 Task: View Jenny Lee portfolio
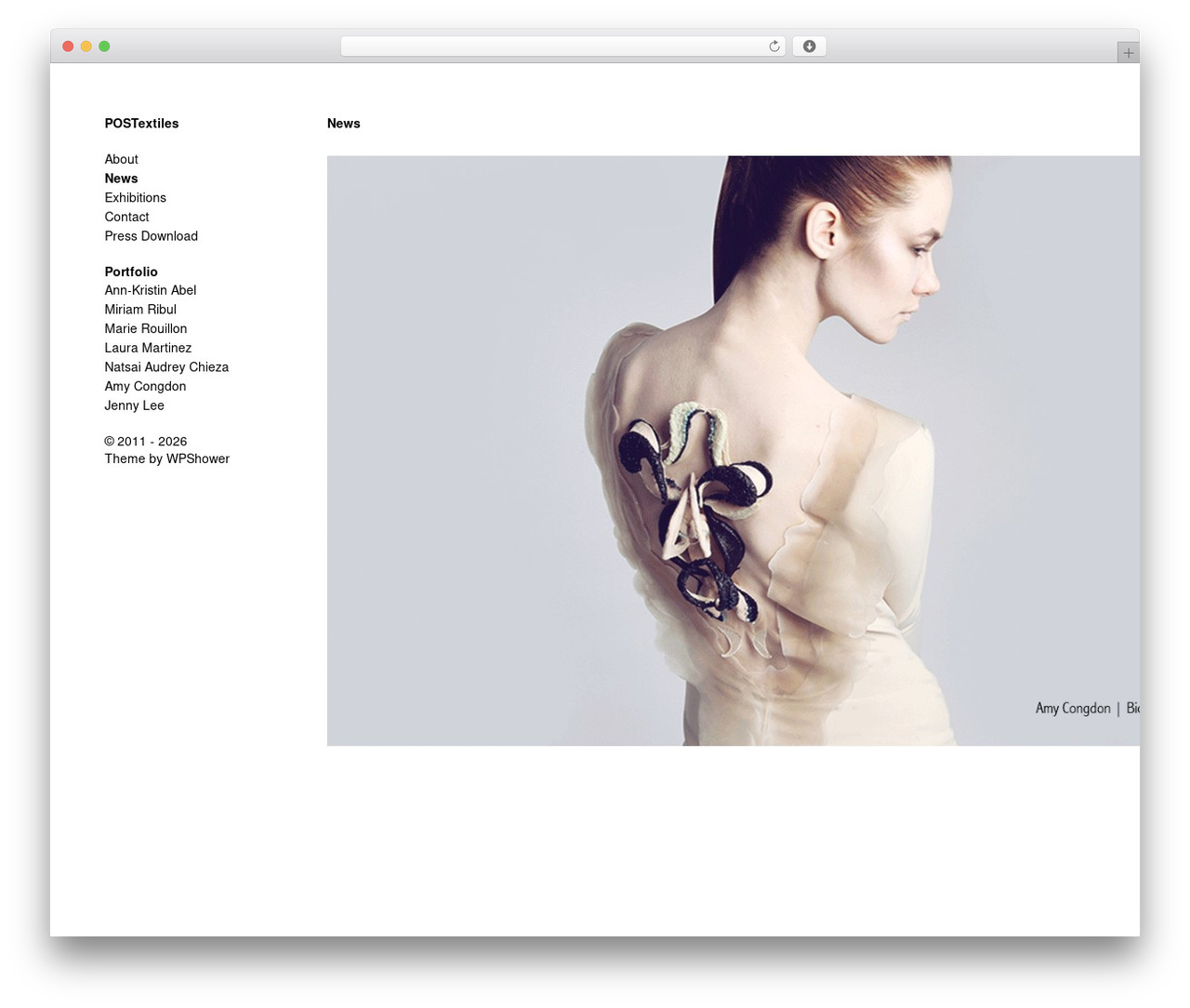(x=134, y=405)
